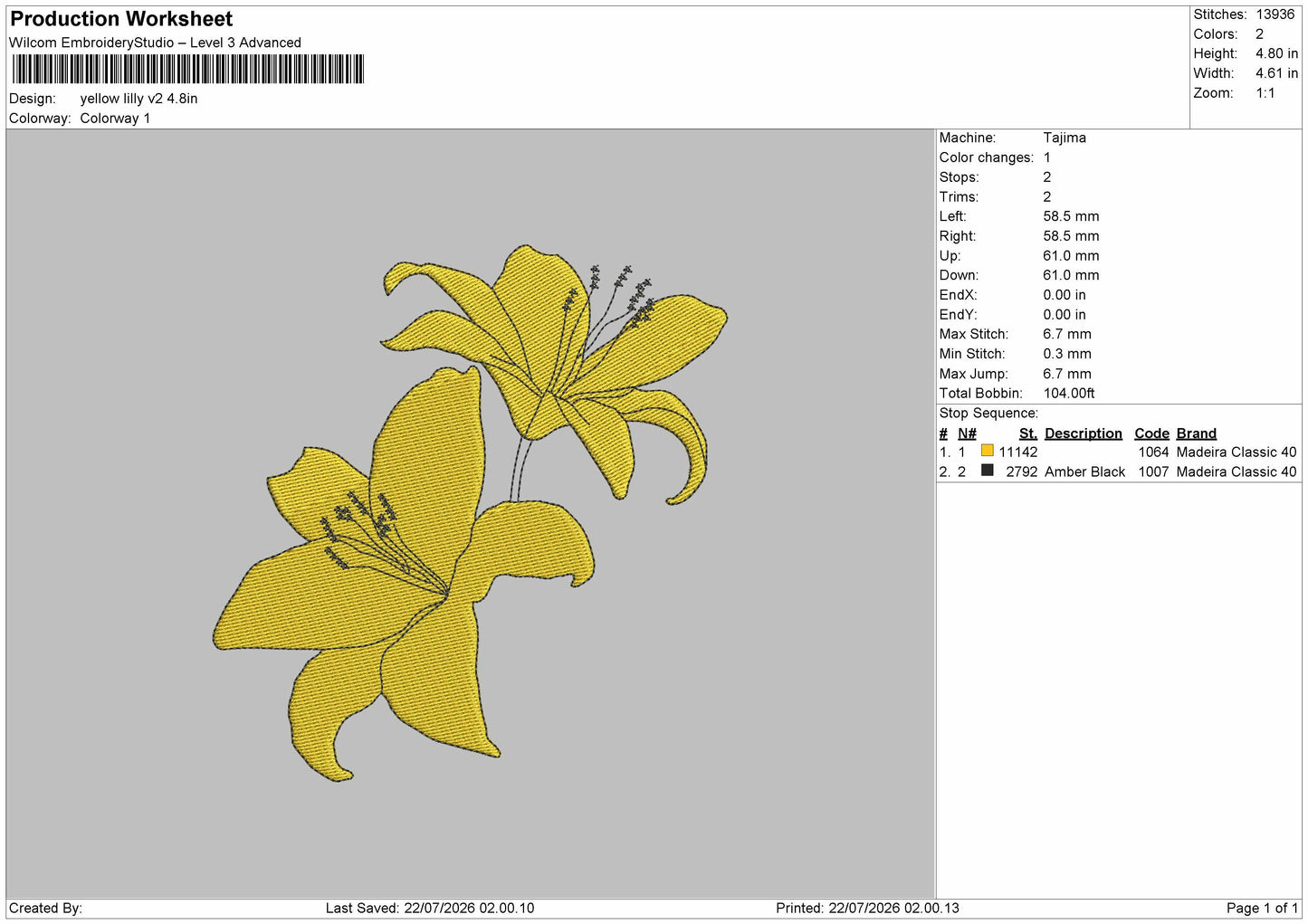Click thread code 1007
The image size is (1308, 924).
pyautogui.click(x=1153, y=472)
